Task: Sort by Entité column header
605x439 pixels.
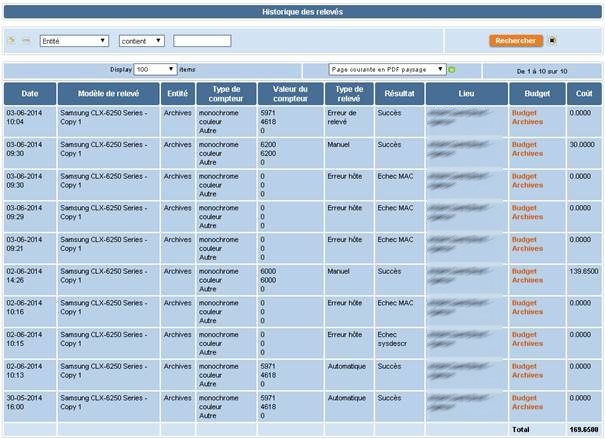Action: click(x=177, y=94)
